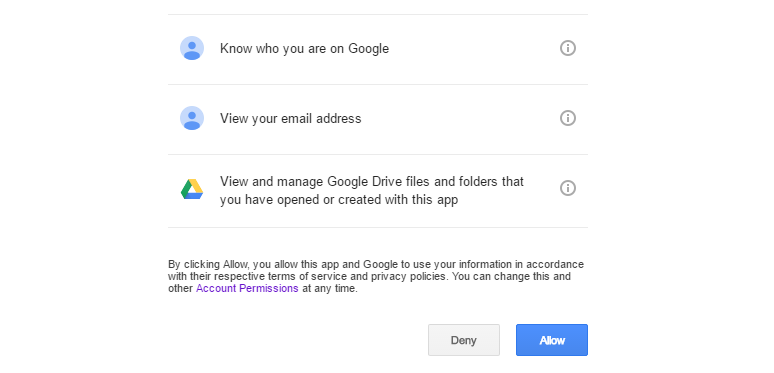This screenshot has width=774, height=373.
Task: Click the Google Drive logo icon
Action: click(192, 189)
